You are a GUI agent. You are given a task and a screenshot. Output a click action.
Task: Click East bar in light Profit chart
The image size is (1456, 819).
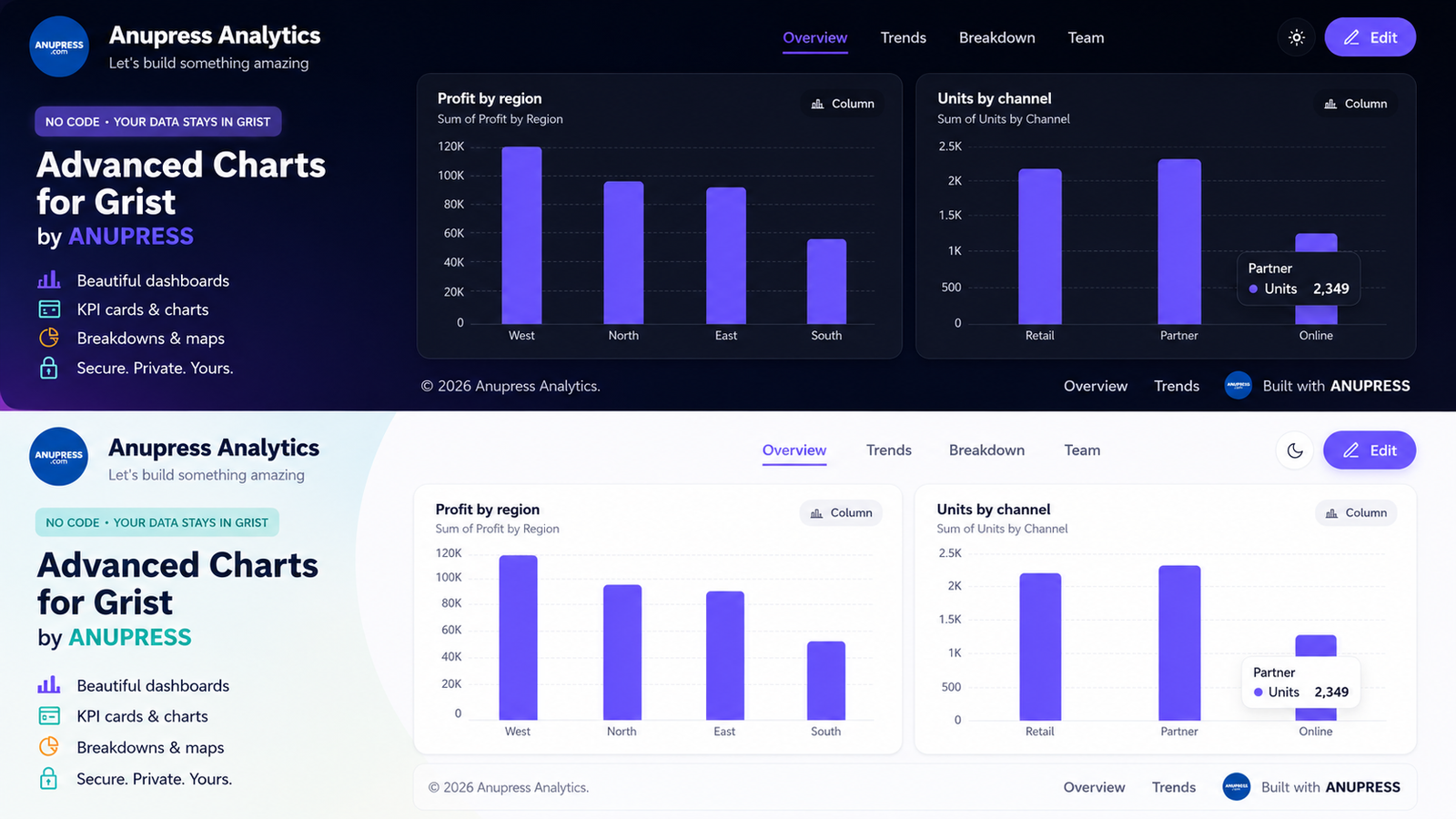coord(725,656)
